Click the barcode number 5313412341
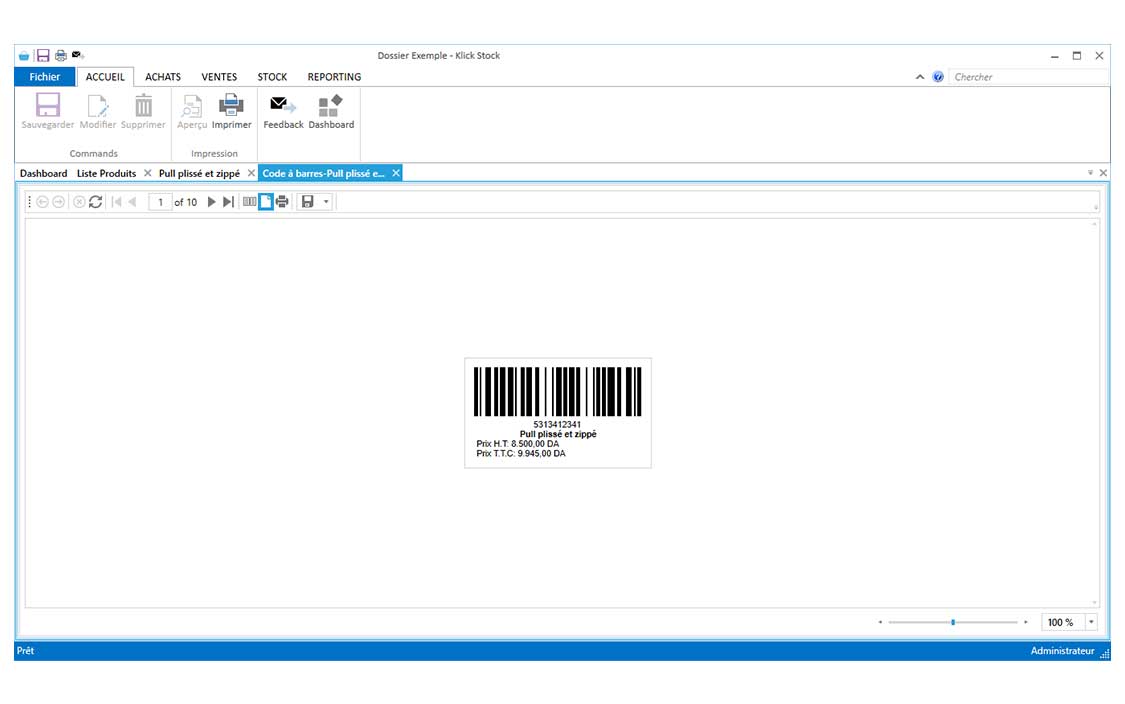 (x=557, y=424)
